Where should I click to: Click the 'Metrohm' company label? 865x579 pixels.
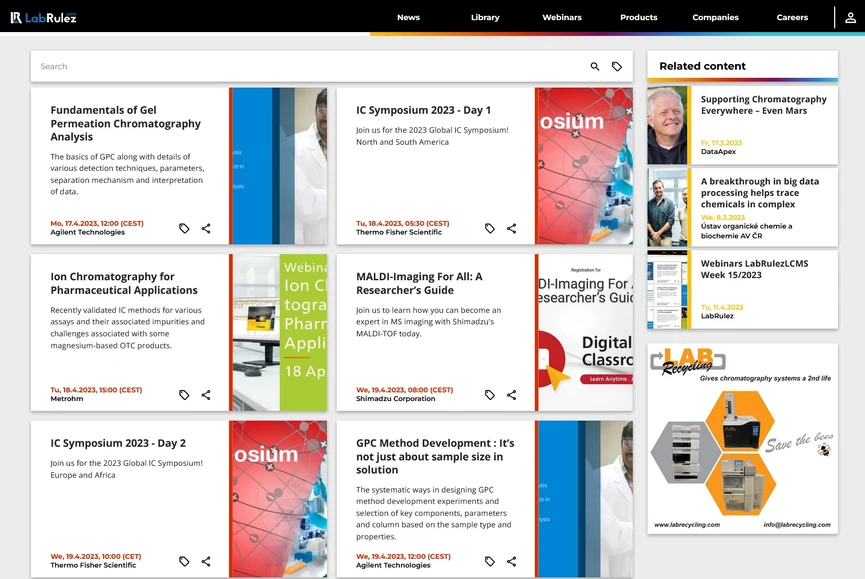tap(67, 399)
